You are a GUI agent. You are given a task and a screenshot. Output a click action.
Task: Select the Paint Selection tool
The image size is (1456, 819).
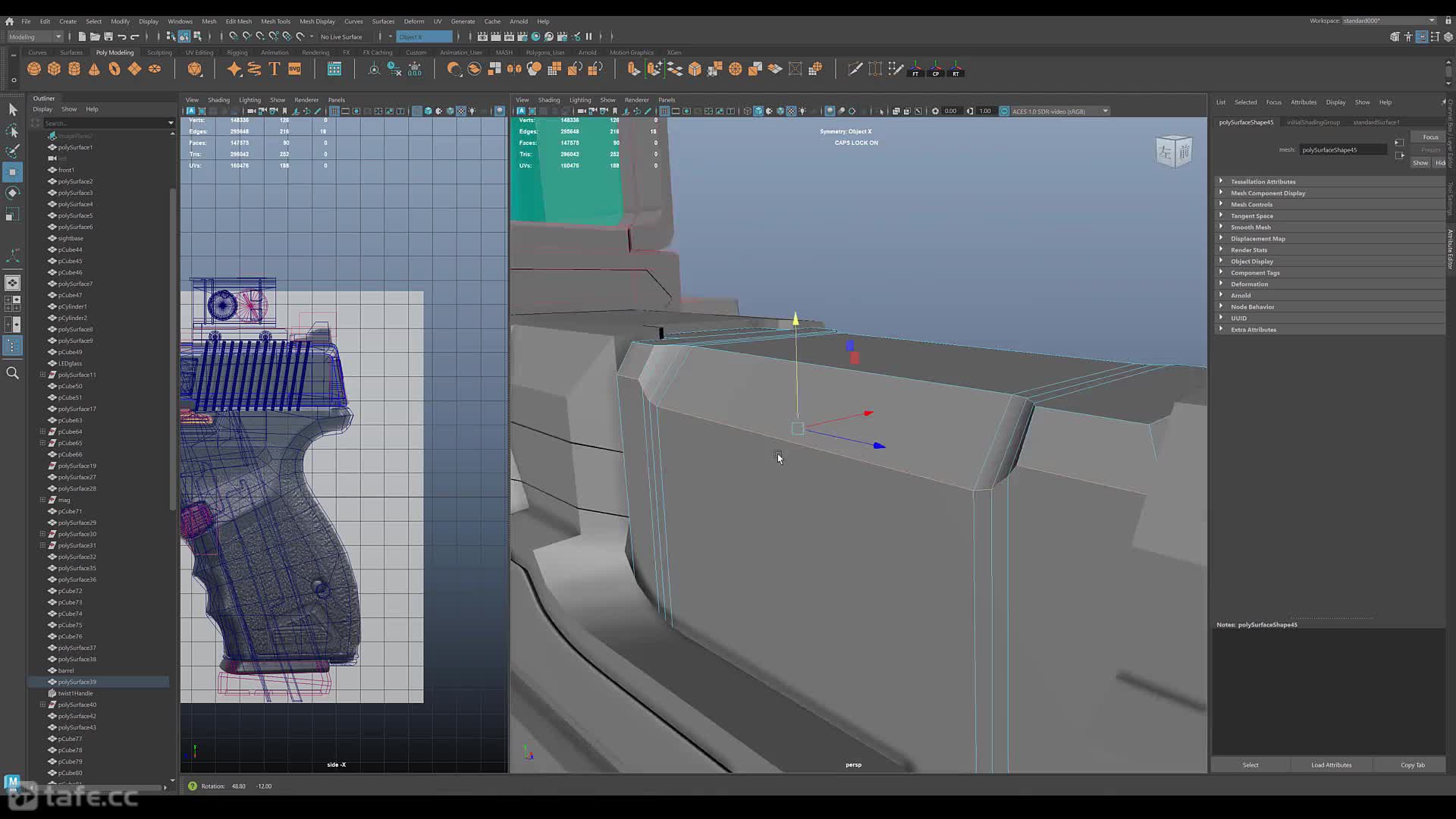pyautogui.click(x=12, y=152)
